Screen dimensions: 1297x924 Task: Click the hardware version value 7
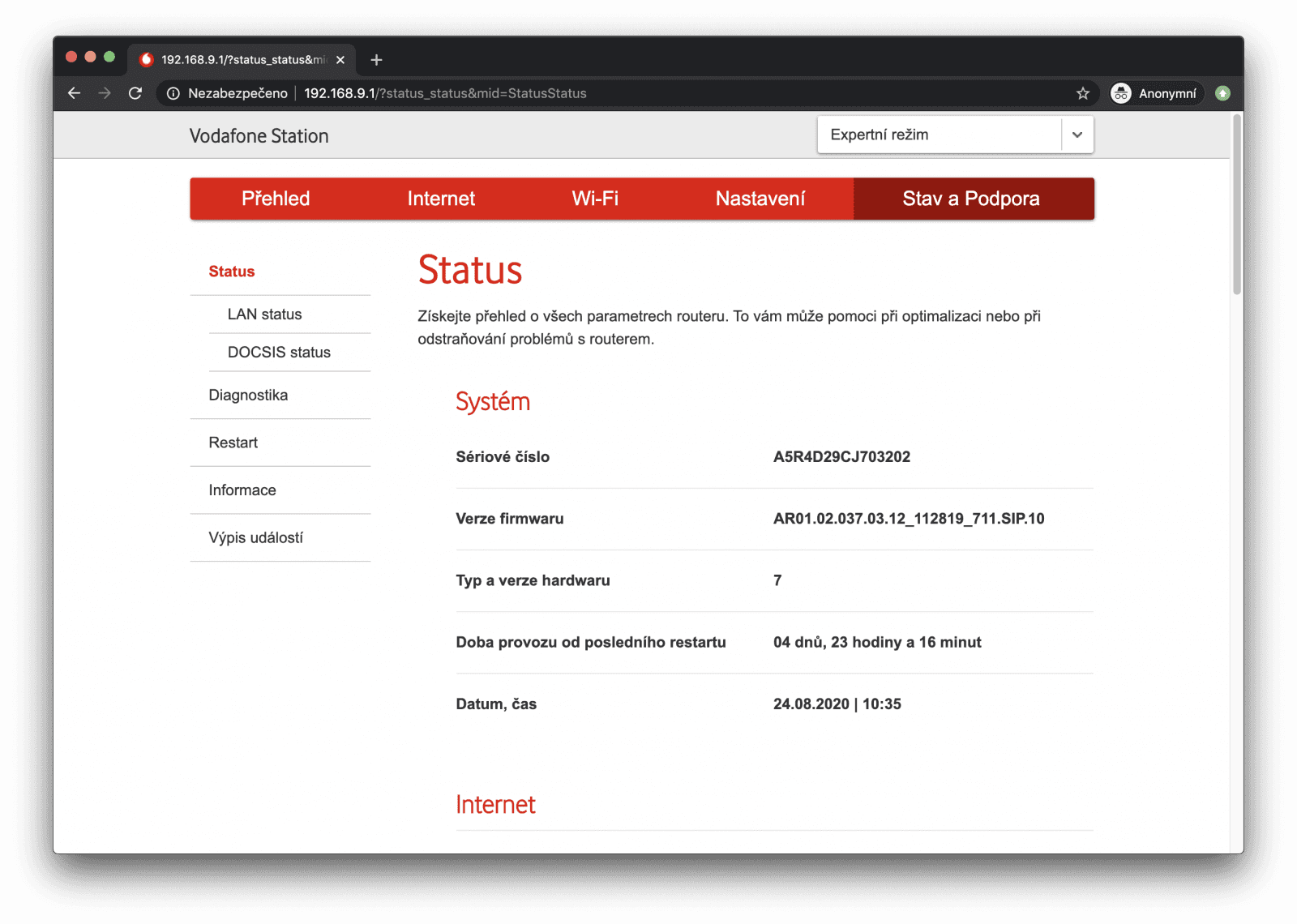tap(777, 580)
